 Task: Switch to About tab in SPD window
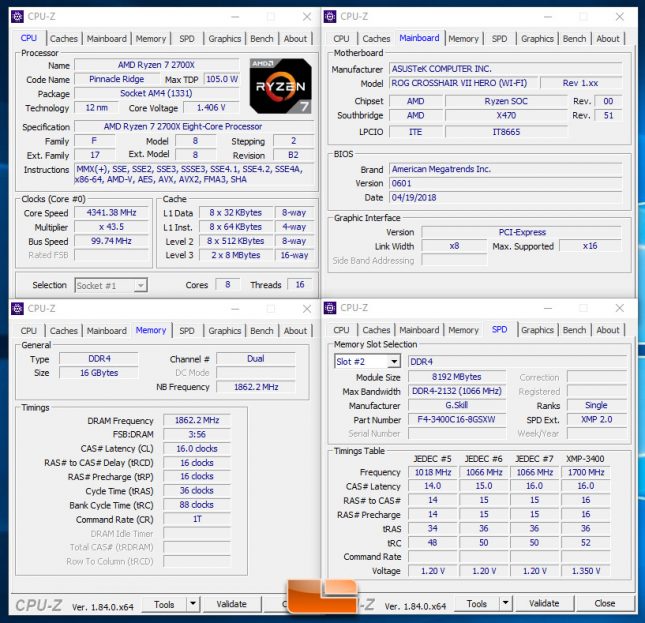[x=608, y=330]
